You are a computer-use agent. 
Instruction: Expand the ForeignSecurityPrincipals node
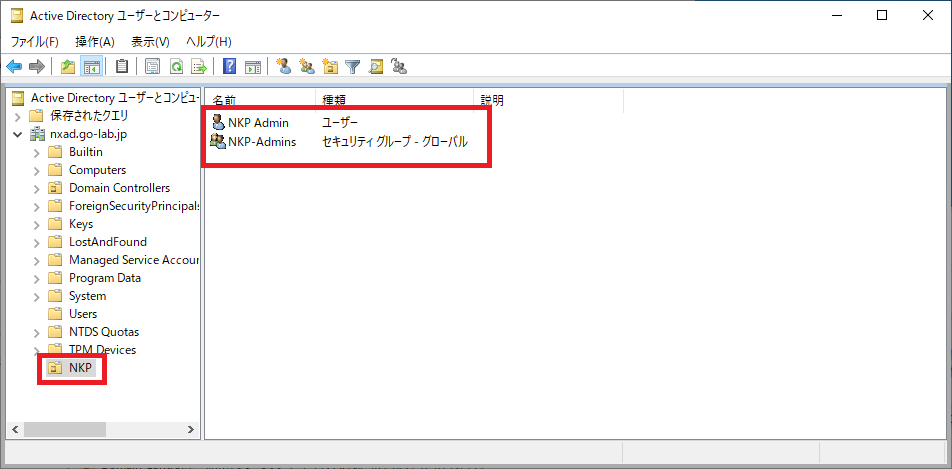coord(37,206)
